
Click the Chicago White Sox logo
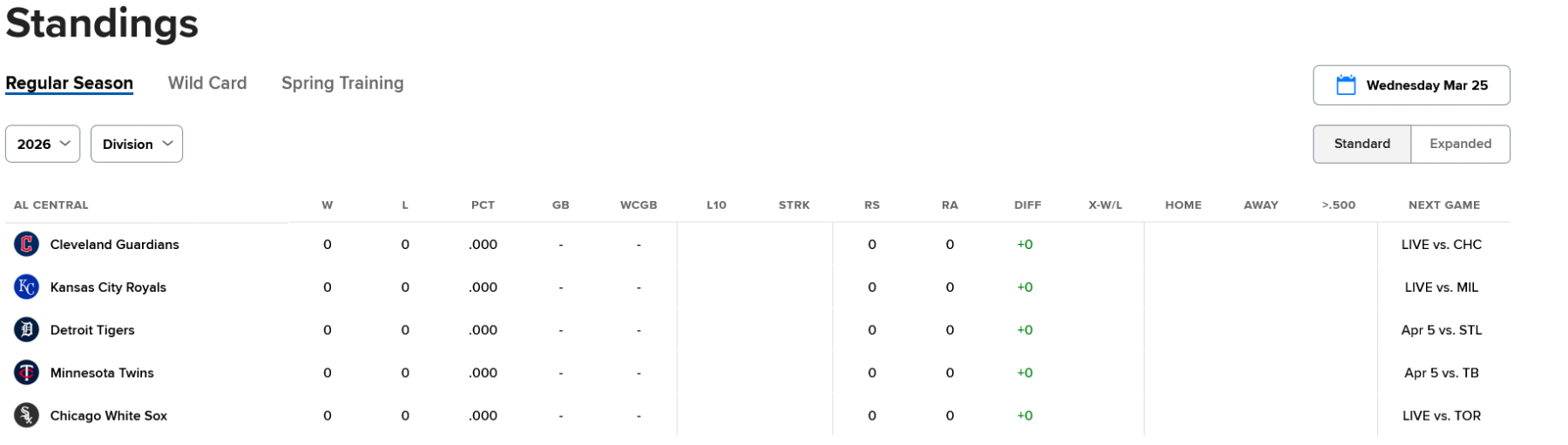coord(26,415)
